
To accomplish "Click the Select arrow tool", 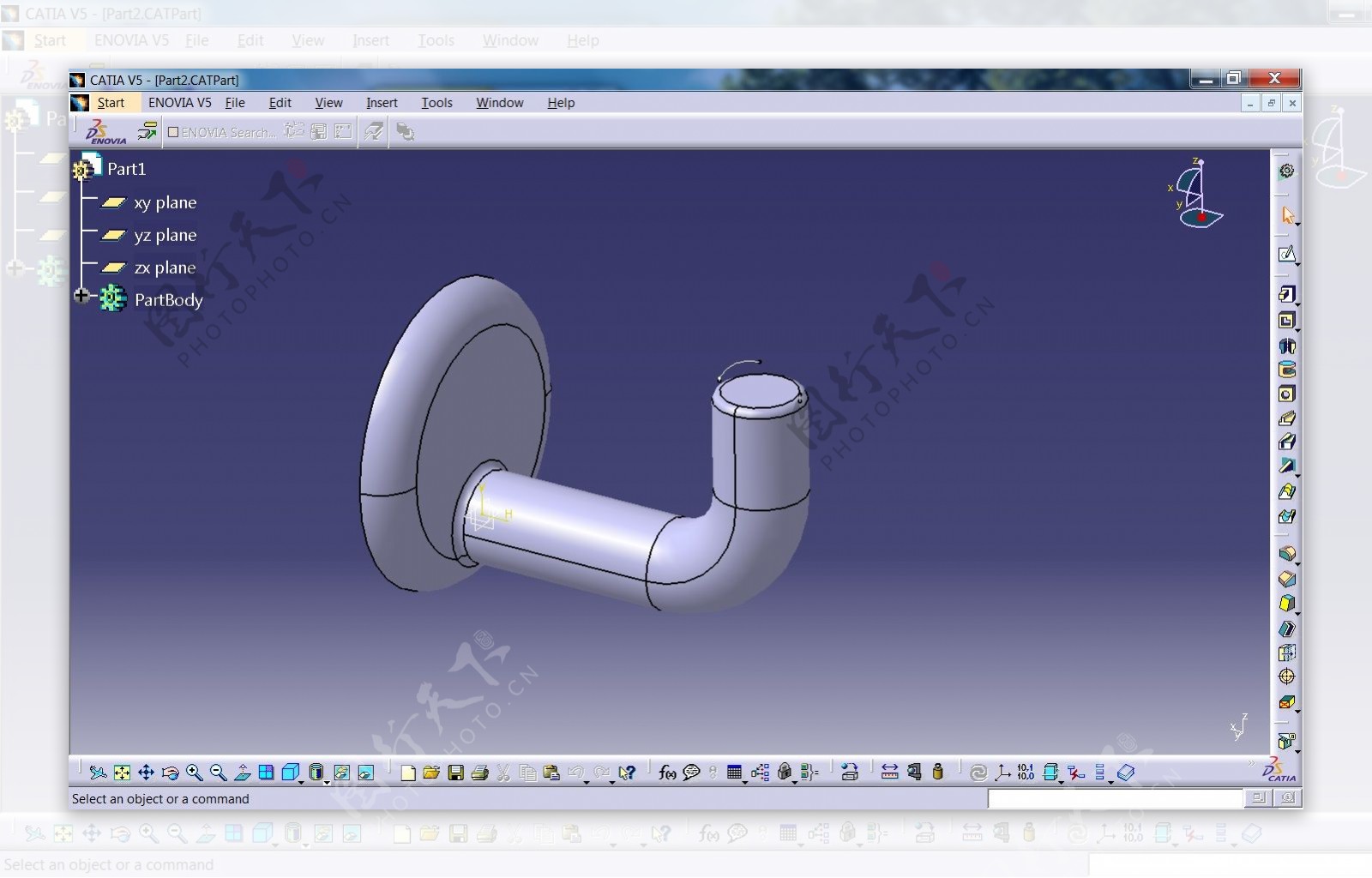I will coord(1287,214).
